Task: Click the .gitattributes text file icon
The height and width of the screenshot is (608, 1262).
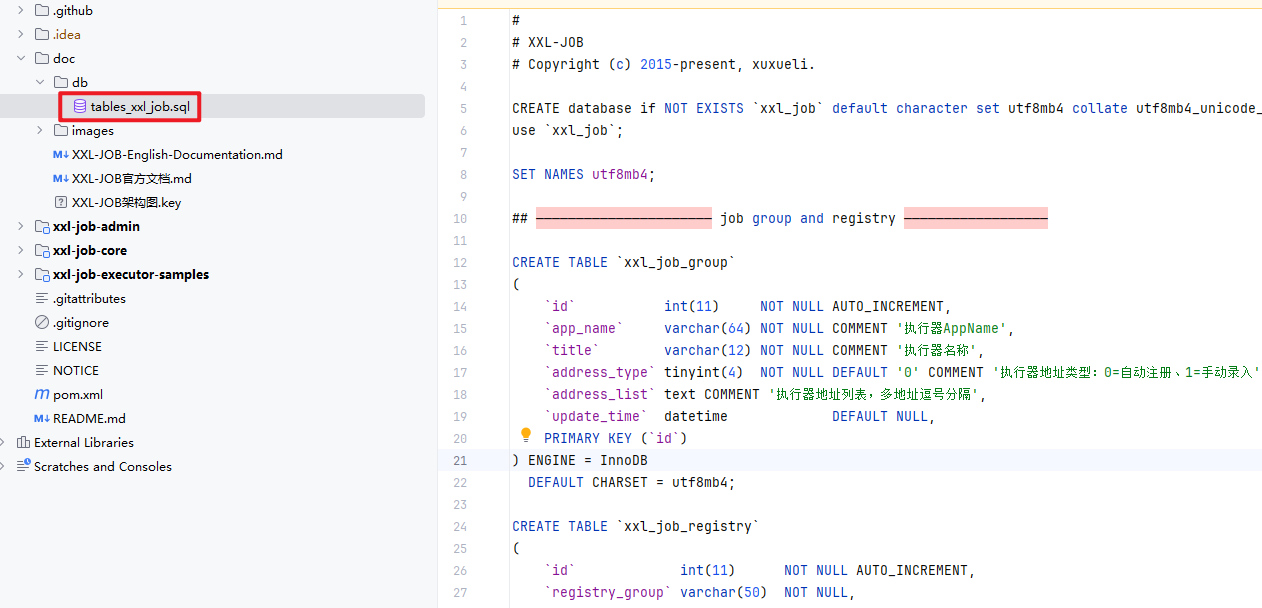Action: (x=41, y=298)
